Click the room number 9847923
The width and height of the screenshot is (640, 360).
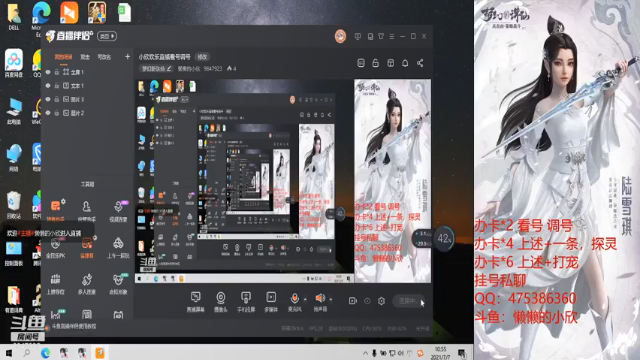click(x=213, y=69)
